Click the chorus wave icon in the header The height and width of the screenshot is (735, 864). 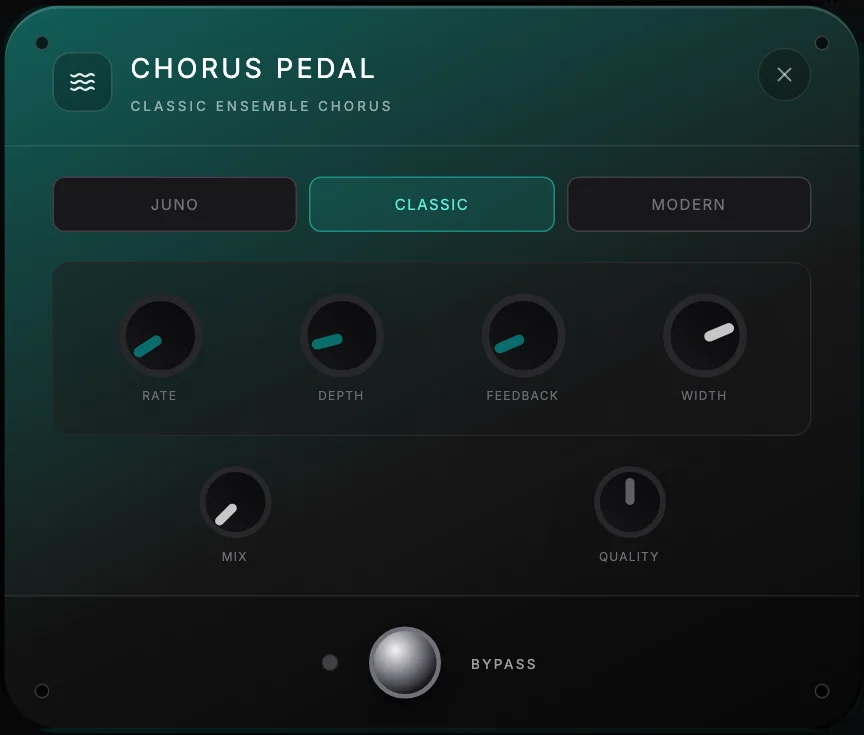[83, 82]
